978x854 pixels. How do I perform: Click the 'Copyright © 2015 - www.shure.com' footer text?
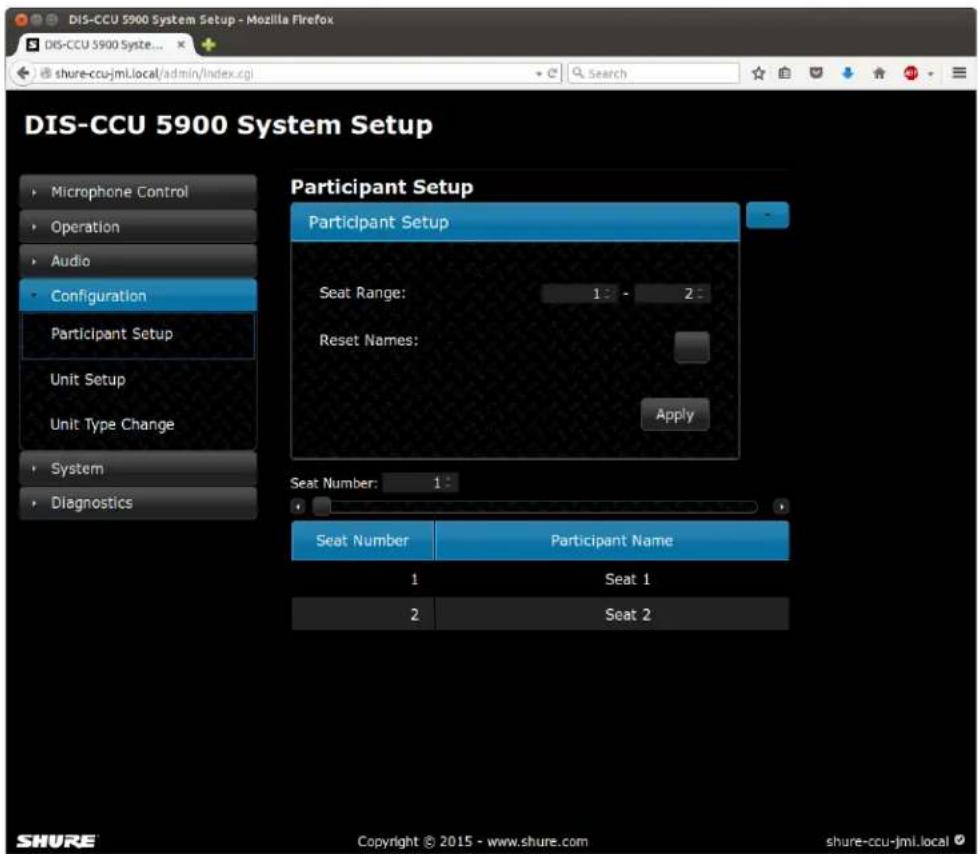472,842
